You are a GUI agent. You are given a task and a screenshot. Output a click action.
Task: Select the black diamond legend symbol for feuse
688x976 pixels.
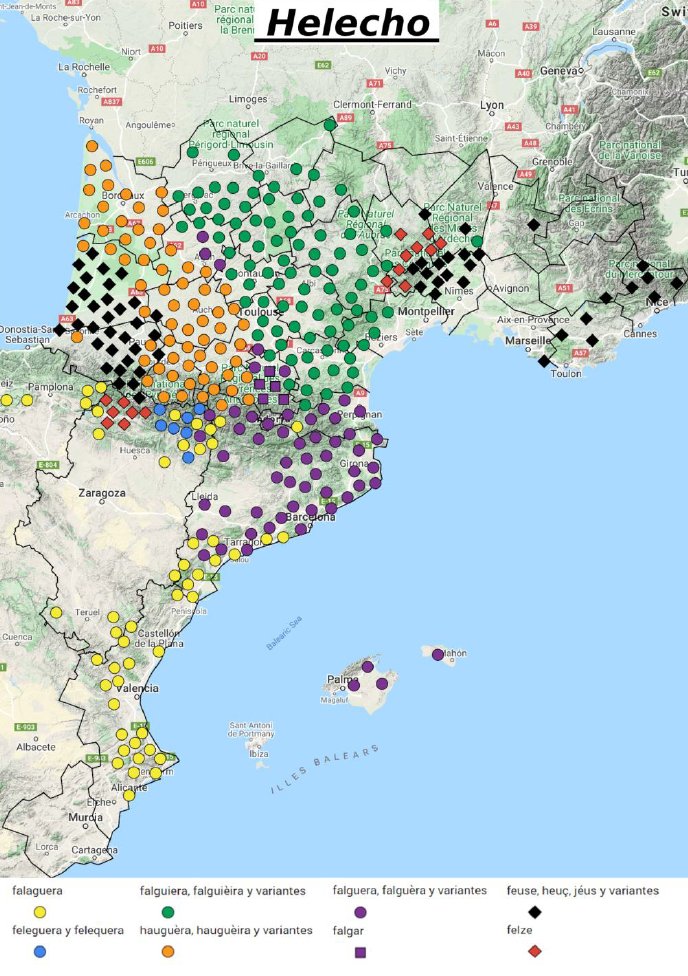tap(534, 913)
